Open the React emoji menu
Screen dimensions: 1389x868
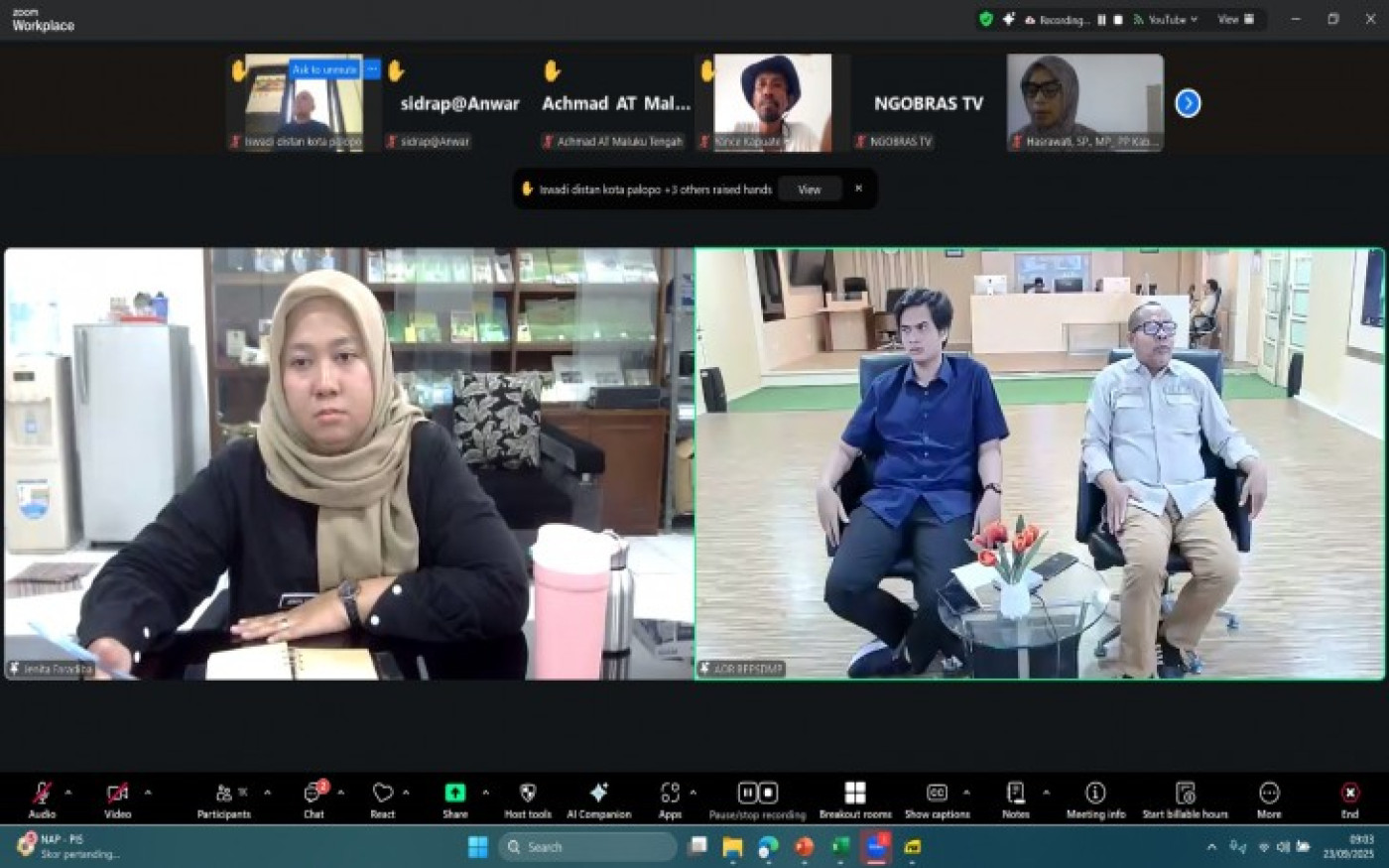382,799
